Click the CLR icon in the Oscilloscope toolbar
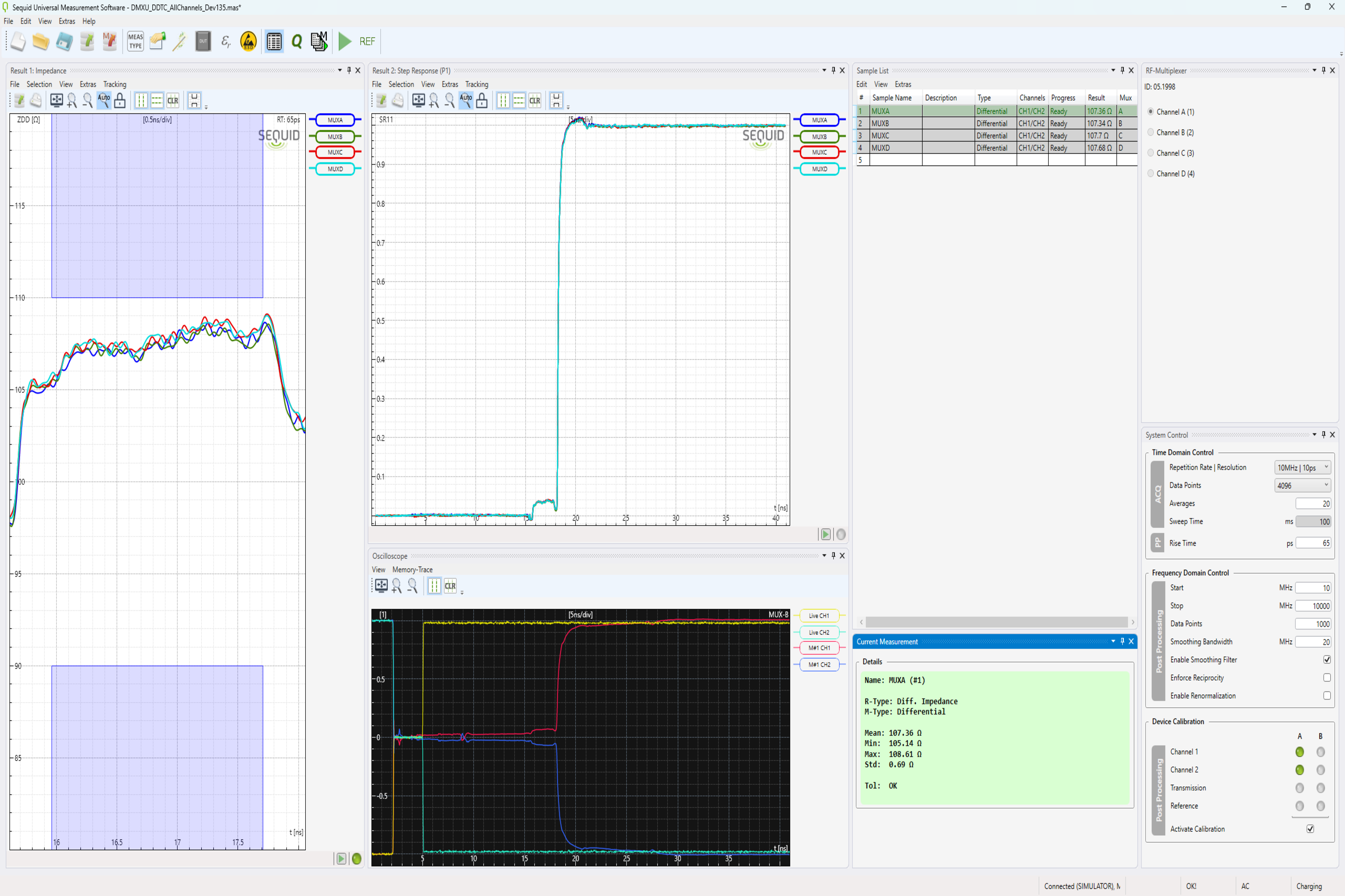Viewport: 1345px width, 896px height. click(450, 586)
